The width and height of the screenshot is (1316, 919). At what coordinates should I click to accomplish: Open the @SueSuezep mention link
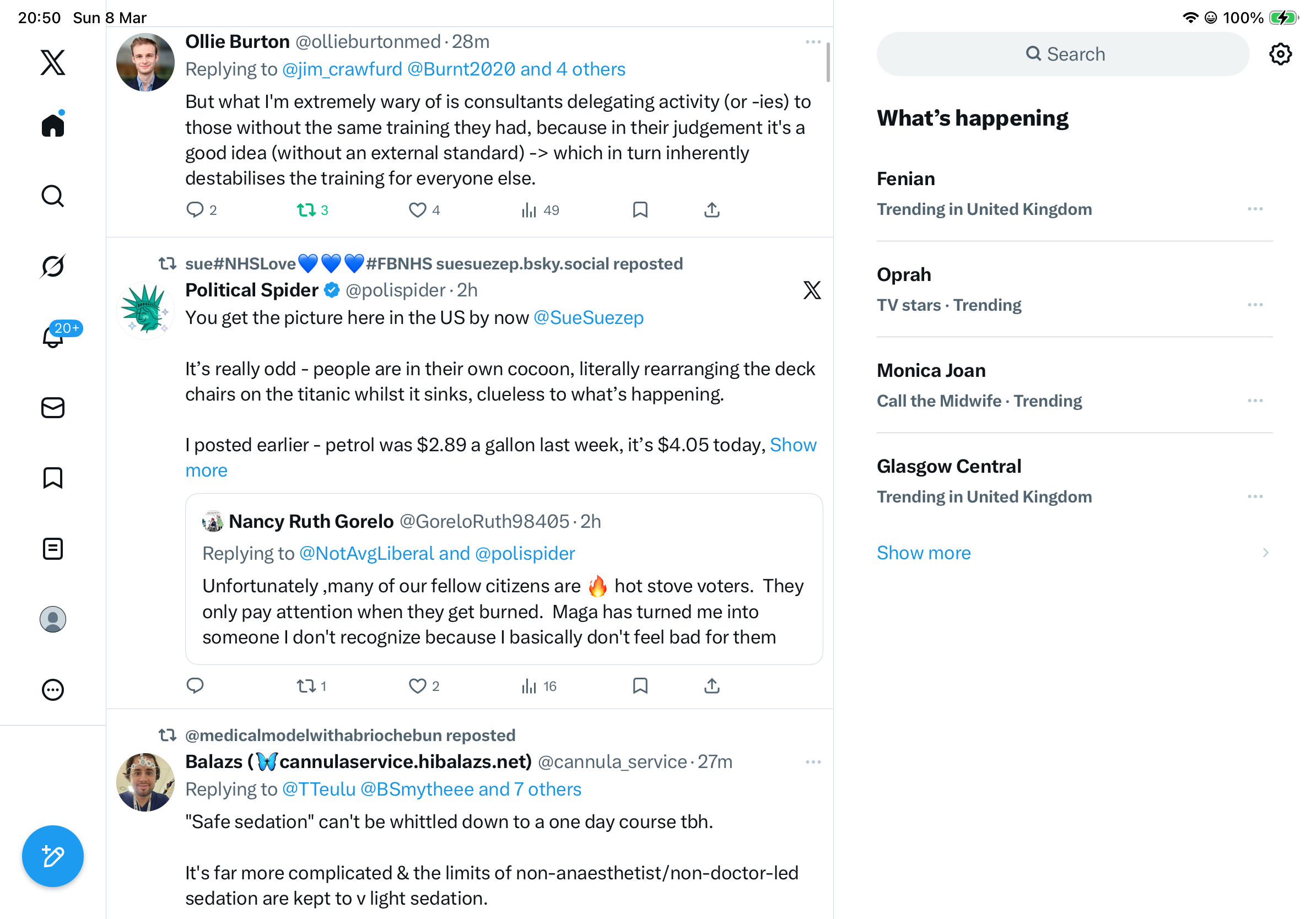click(x=588, y=317)
